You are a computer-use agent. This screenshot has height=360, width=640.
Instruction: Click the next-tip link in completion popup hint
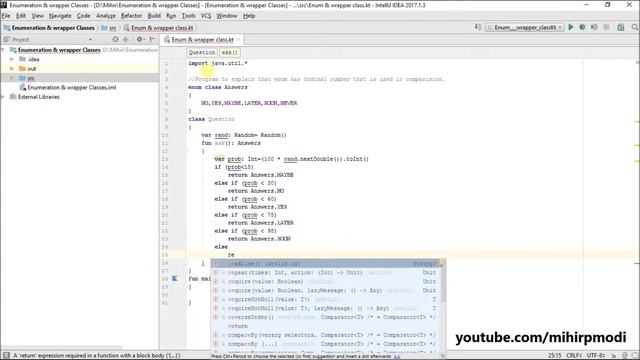[x=397, y=356]
